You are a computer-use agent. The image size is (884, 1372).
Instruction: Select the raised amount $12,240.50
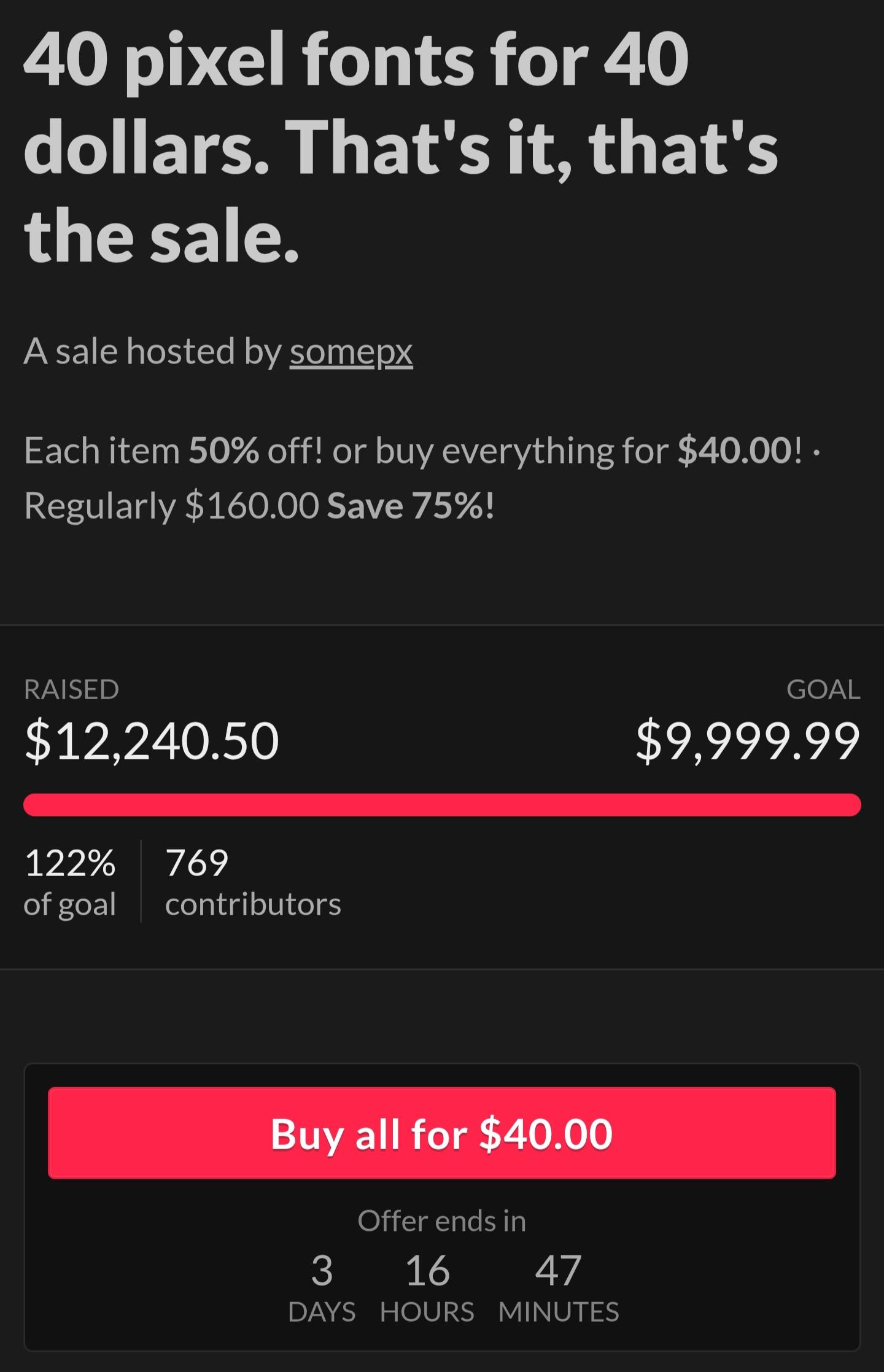click(152, 742)
